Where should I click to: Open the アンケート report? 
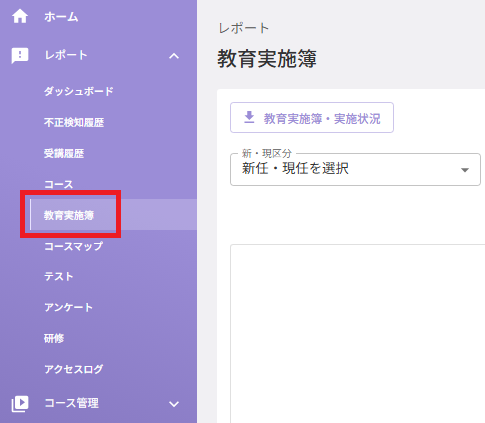(68, 307)
